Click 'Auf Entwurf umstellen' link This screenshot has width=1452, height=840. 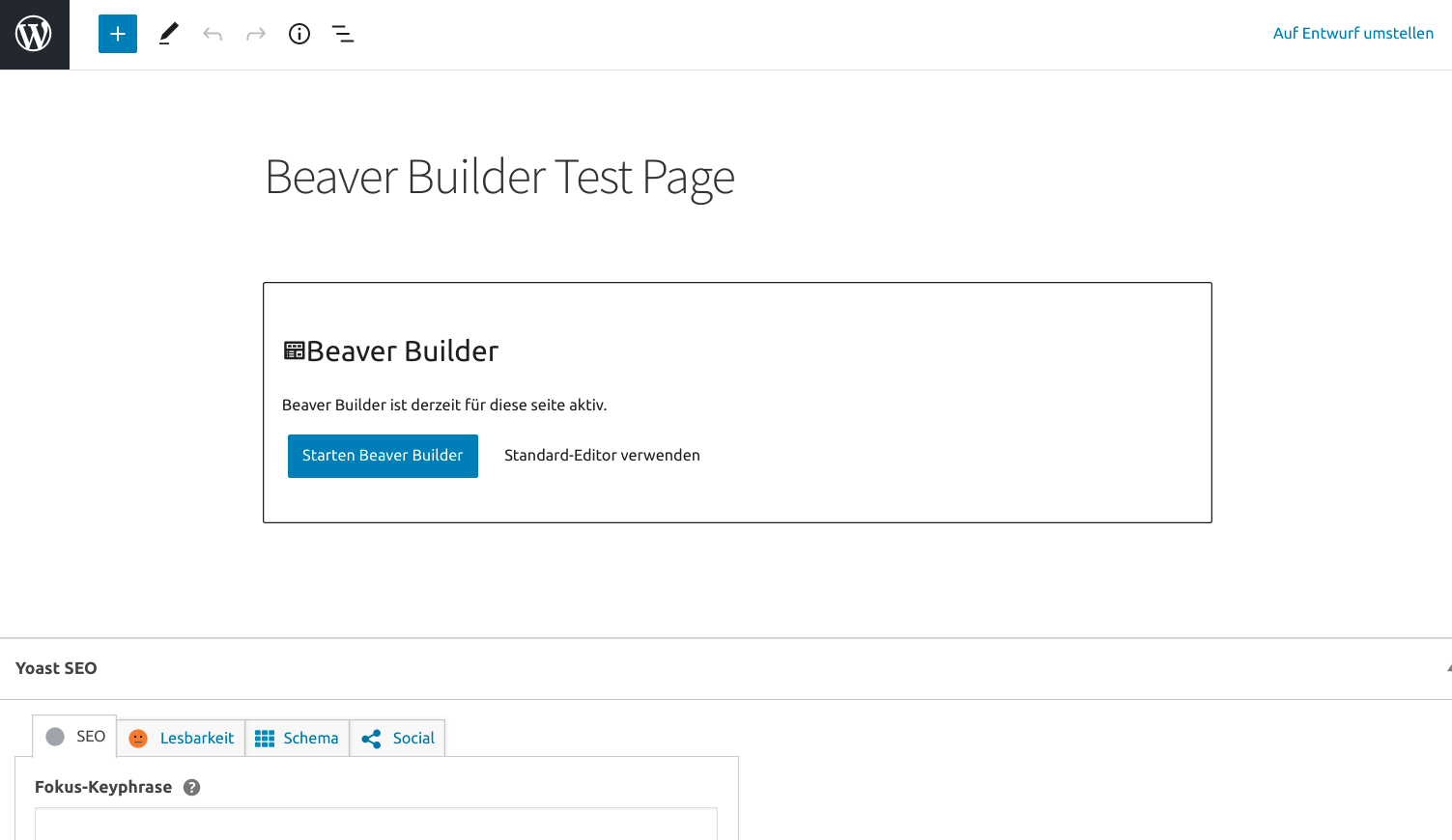(x=1352, y=33)
